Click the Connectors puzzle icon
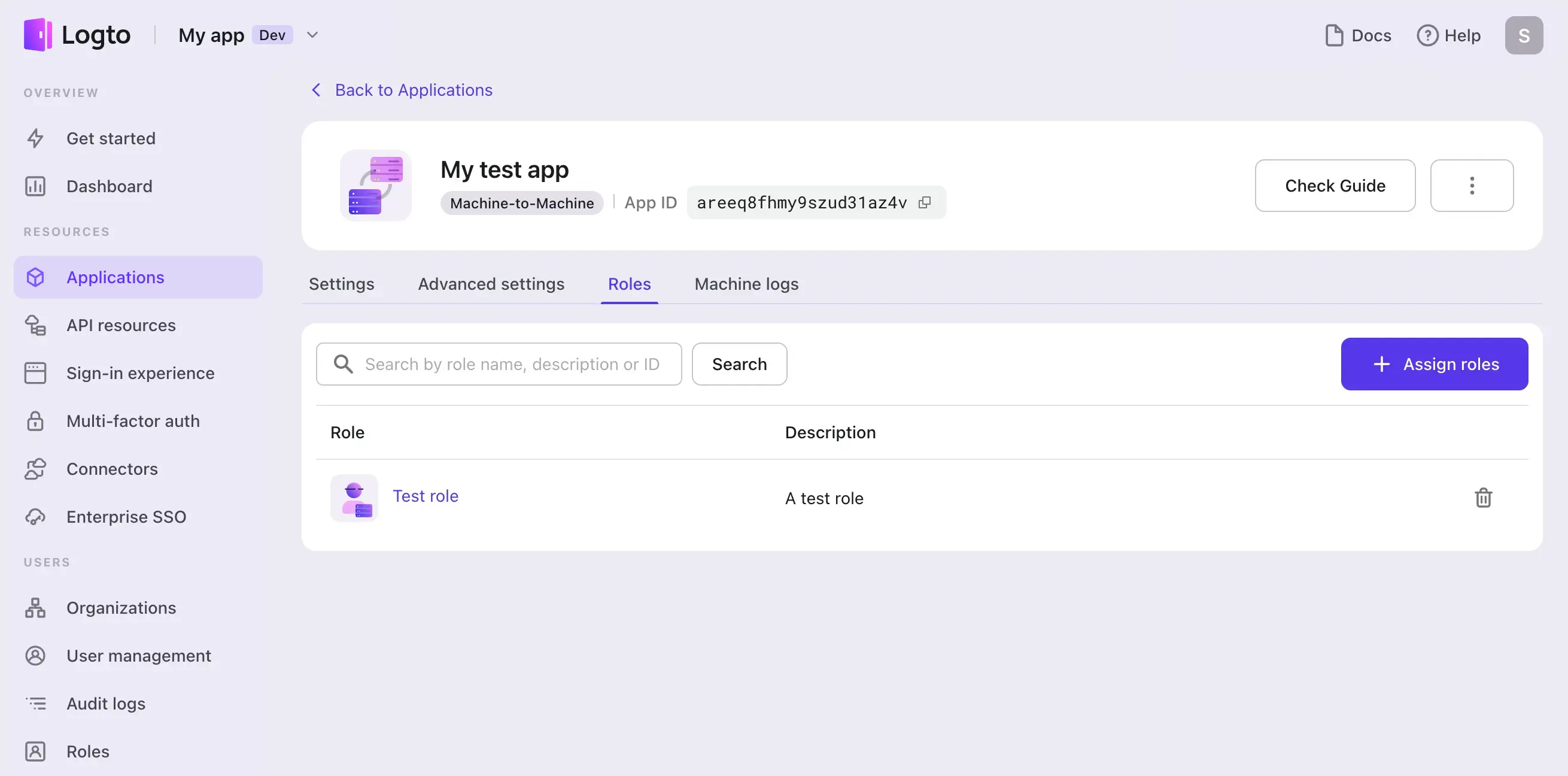Image resolution: width=1568 pixels, height=776 pixels. (34, 468)
